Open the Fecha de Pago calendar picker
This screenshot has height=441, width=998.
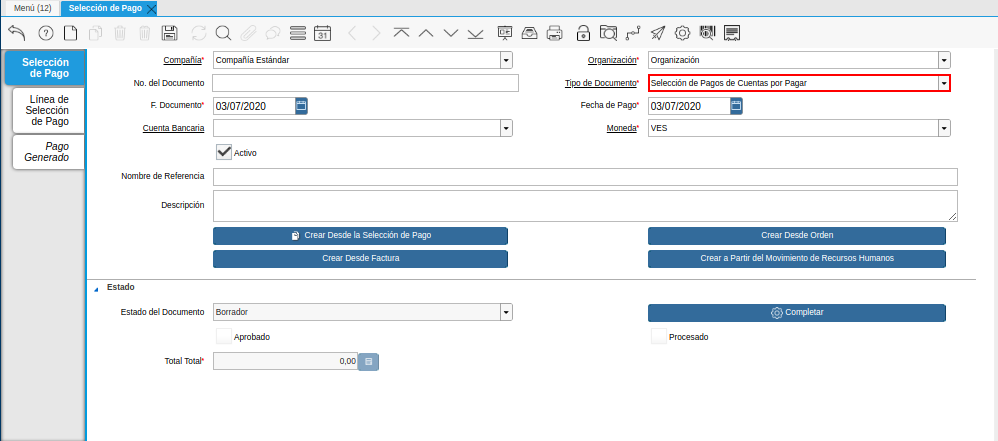coord(736,106)
